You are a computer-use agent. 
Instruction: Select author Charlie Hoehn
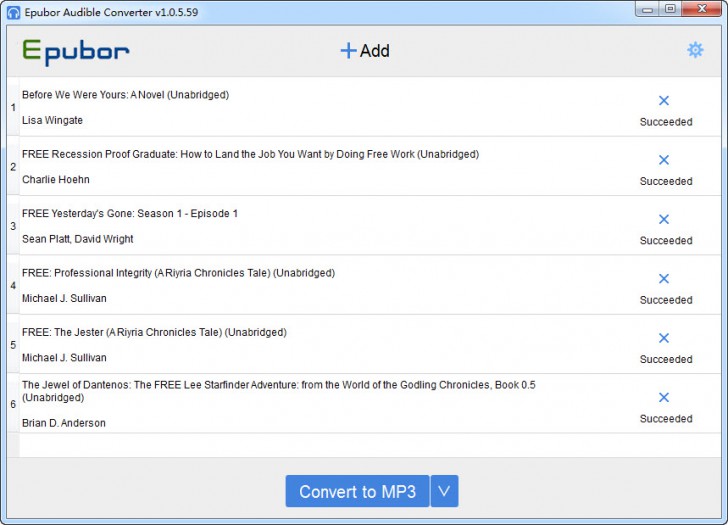[56, 180]
